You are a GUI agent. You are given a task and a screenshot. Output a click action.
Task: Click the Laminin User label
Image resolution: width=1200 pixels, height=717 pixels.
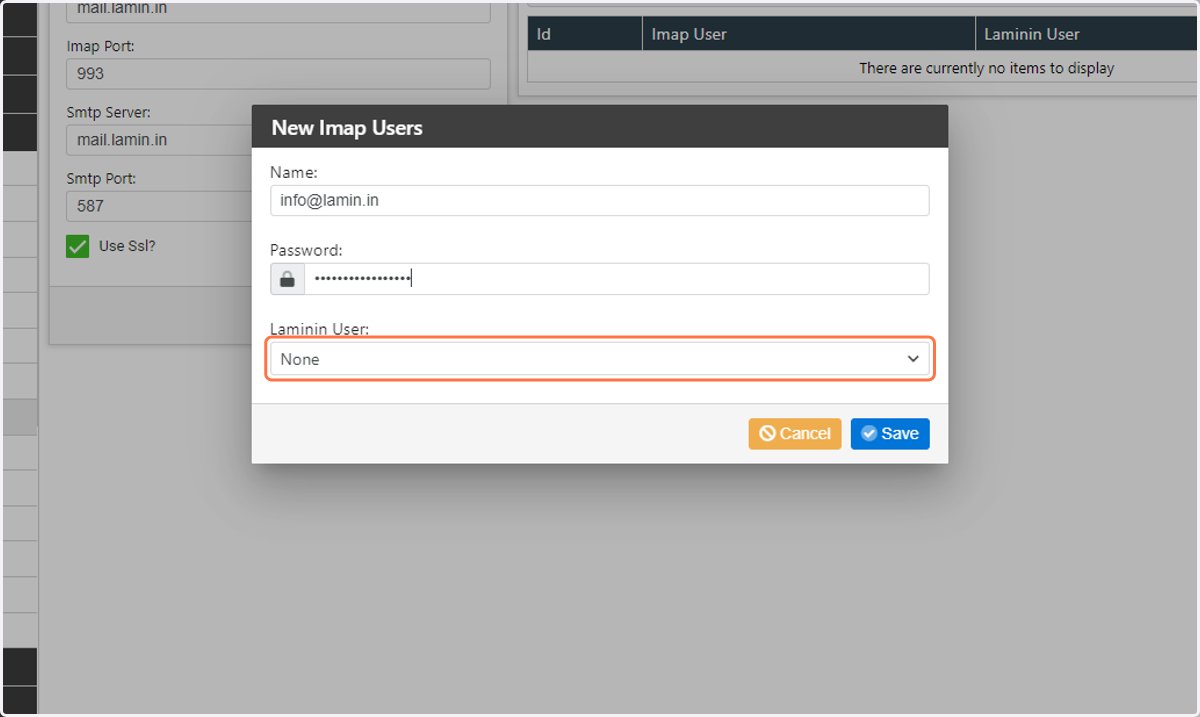(320, 328)
